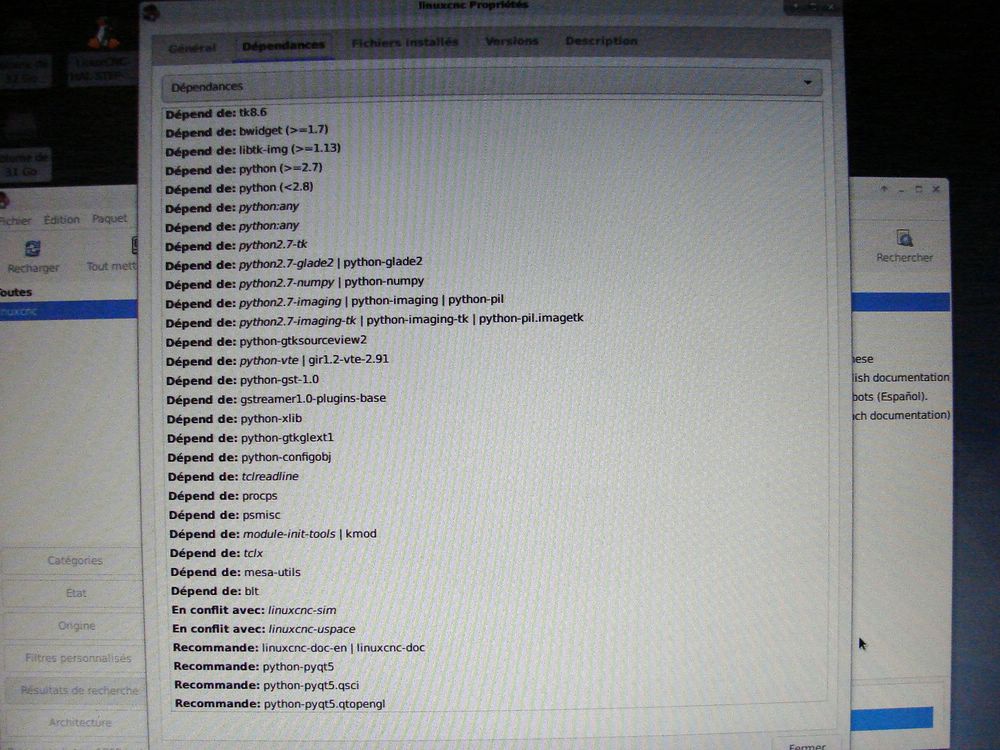
Task: Open the Versions tab
Action: [511, 41]
